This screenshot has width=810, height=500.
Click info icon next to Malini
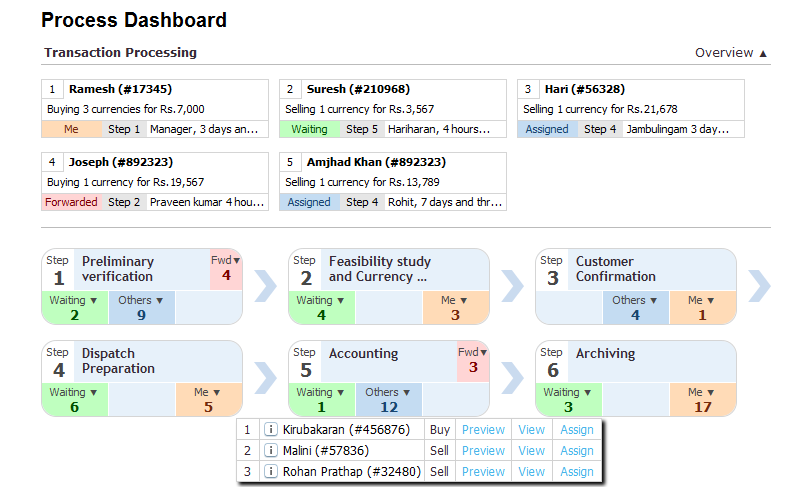pyautogui.click(x=270, y=450)
